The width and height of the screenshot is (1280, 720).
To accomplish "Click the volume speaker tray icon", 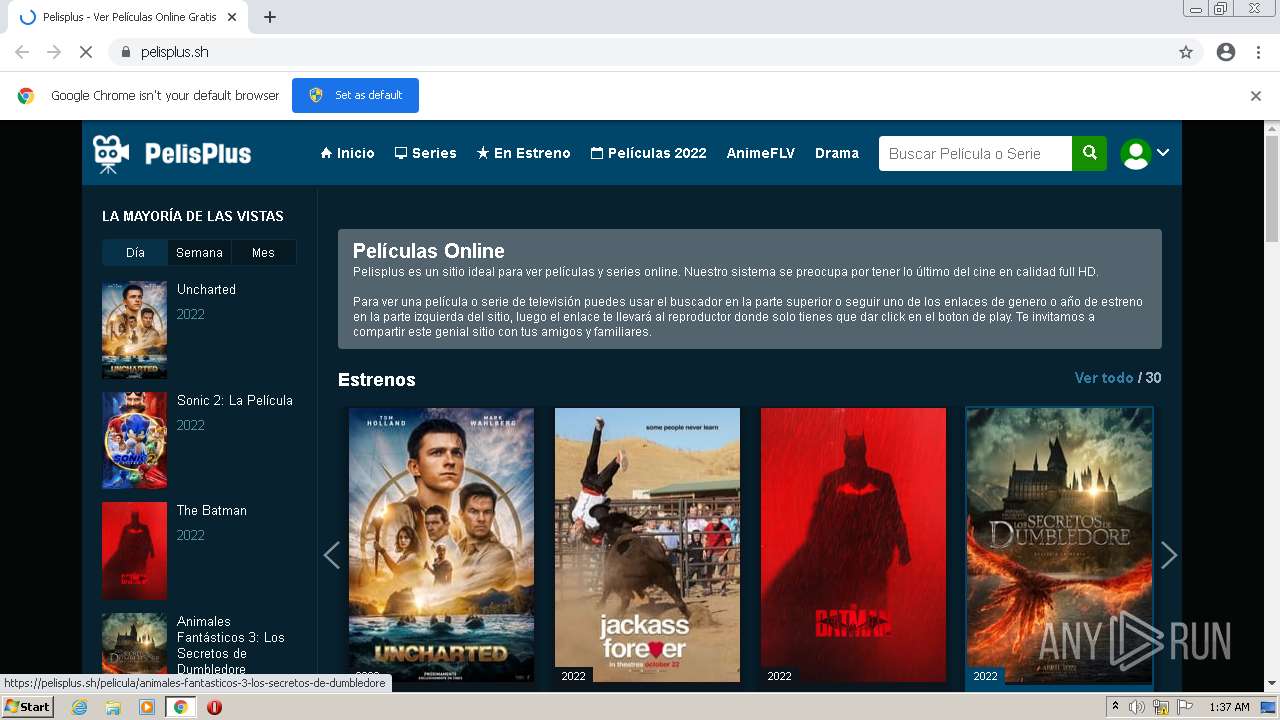I will (1137, 707).
